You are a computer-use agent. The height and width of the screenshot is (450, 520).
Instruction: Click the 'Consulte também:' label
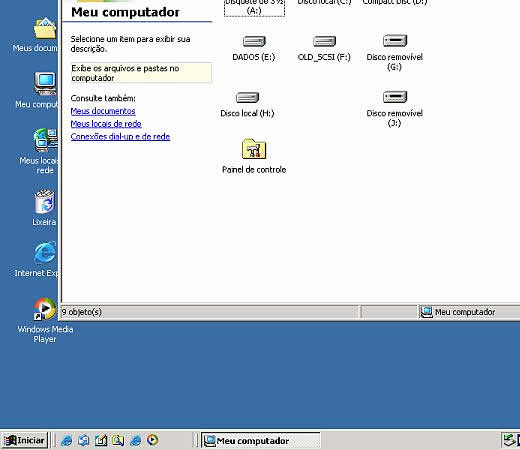tap(103, 98)
